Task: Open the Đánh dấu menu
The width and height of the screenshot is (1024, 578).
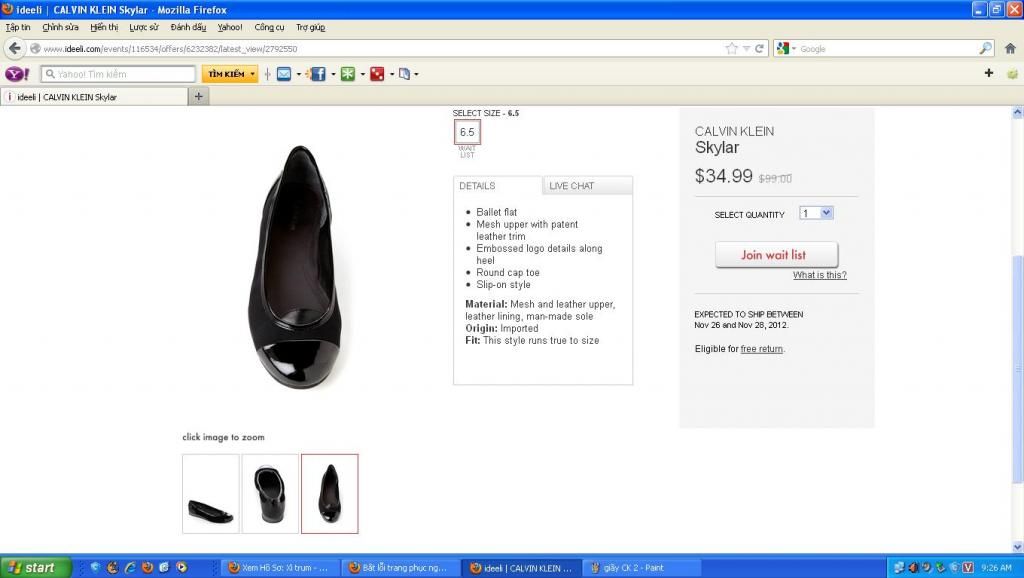Action: 188,27
